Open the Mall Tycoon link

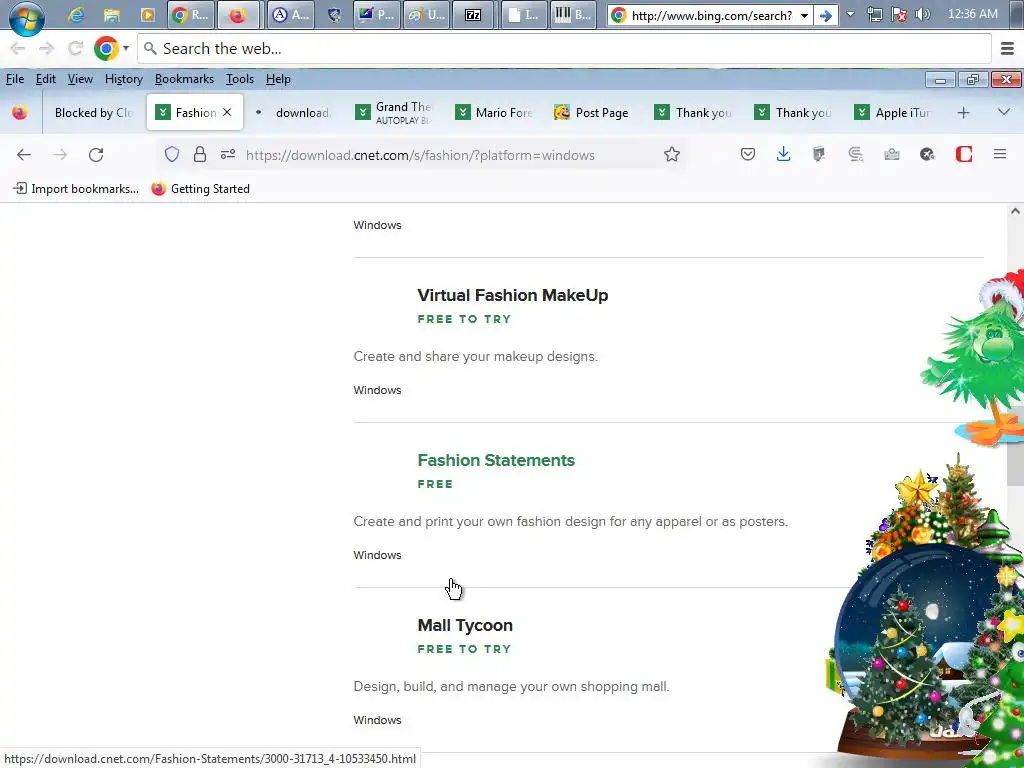tap(465, 625)
